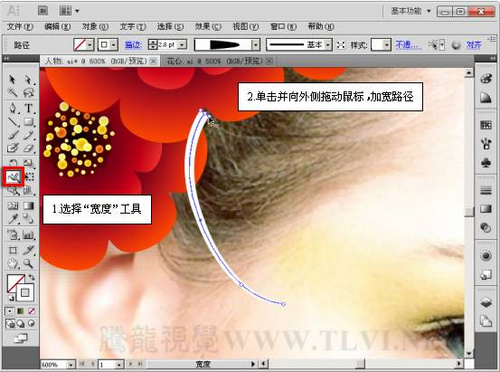Set toolbox mode to Gradient
The height and width of the screenshot is (372, 500).
tap(21, 311)
